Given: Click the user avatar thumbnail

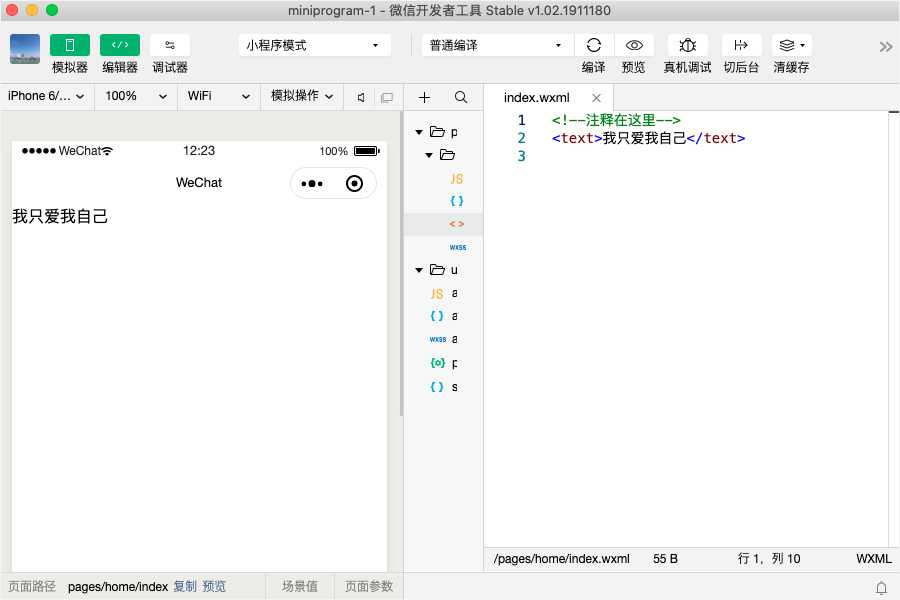Looking at the screenshot, I should tap(25, 49).
